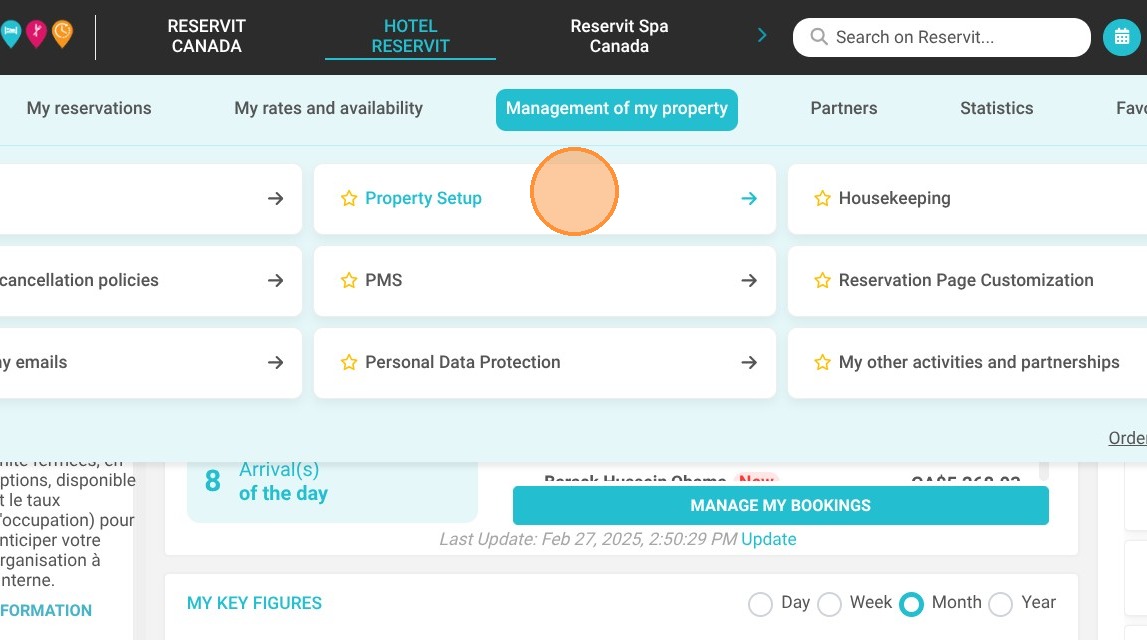Screen dimensions: 1147x640
Task: Select the Year radio button
Action: (1000, 604)
